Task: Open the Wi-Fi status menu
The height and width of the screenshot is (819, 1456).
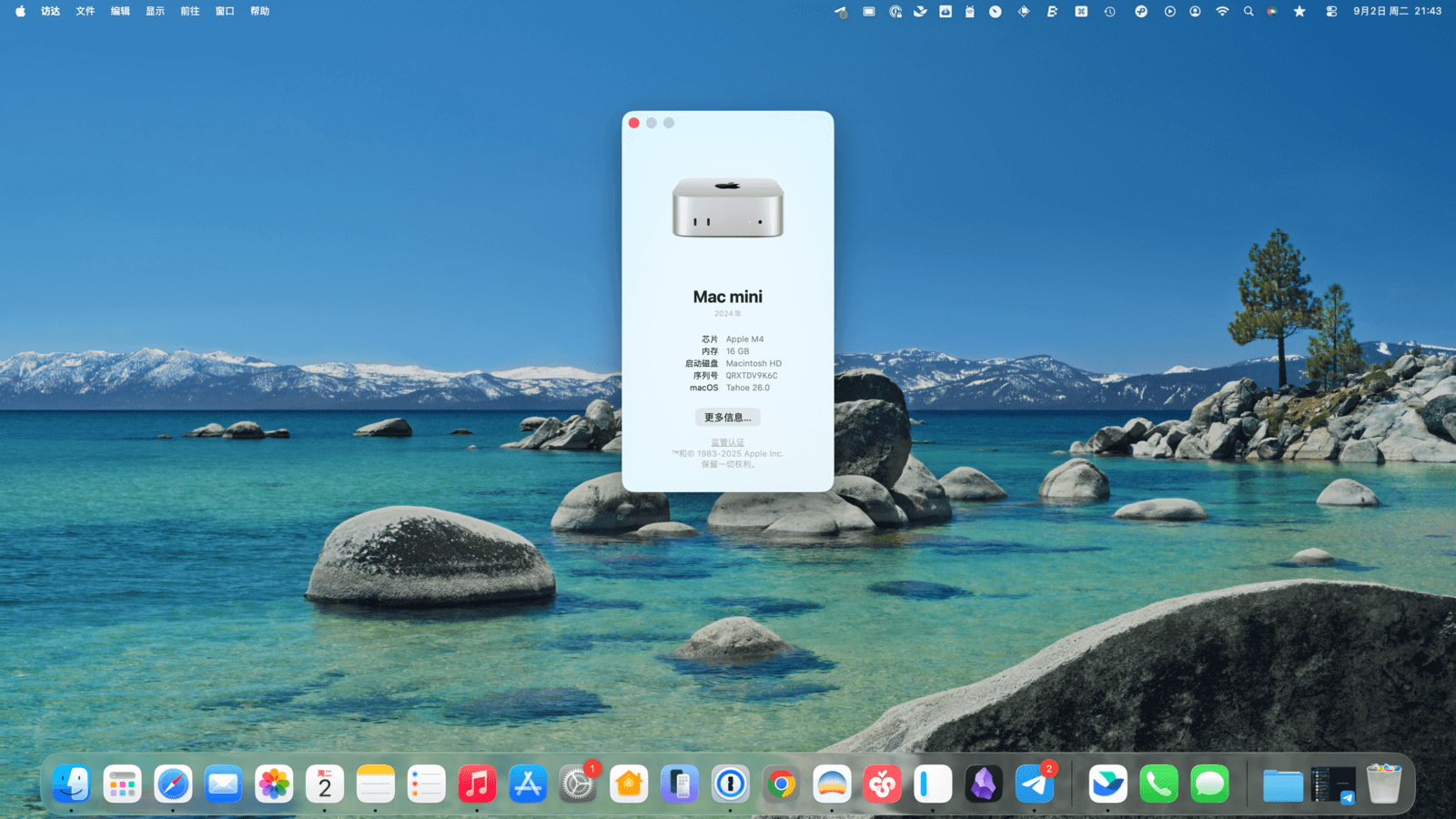Action: (1222, 12)
